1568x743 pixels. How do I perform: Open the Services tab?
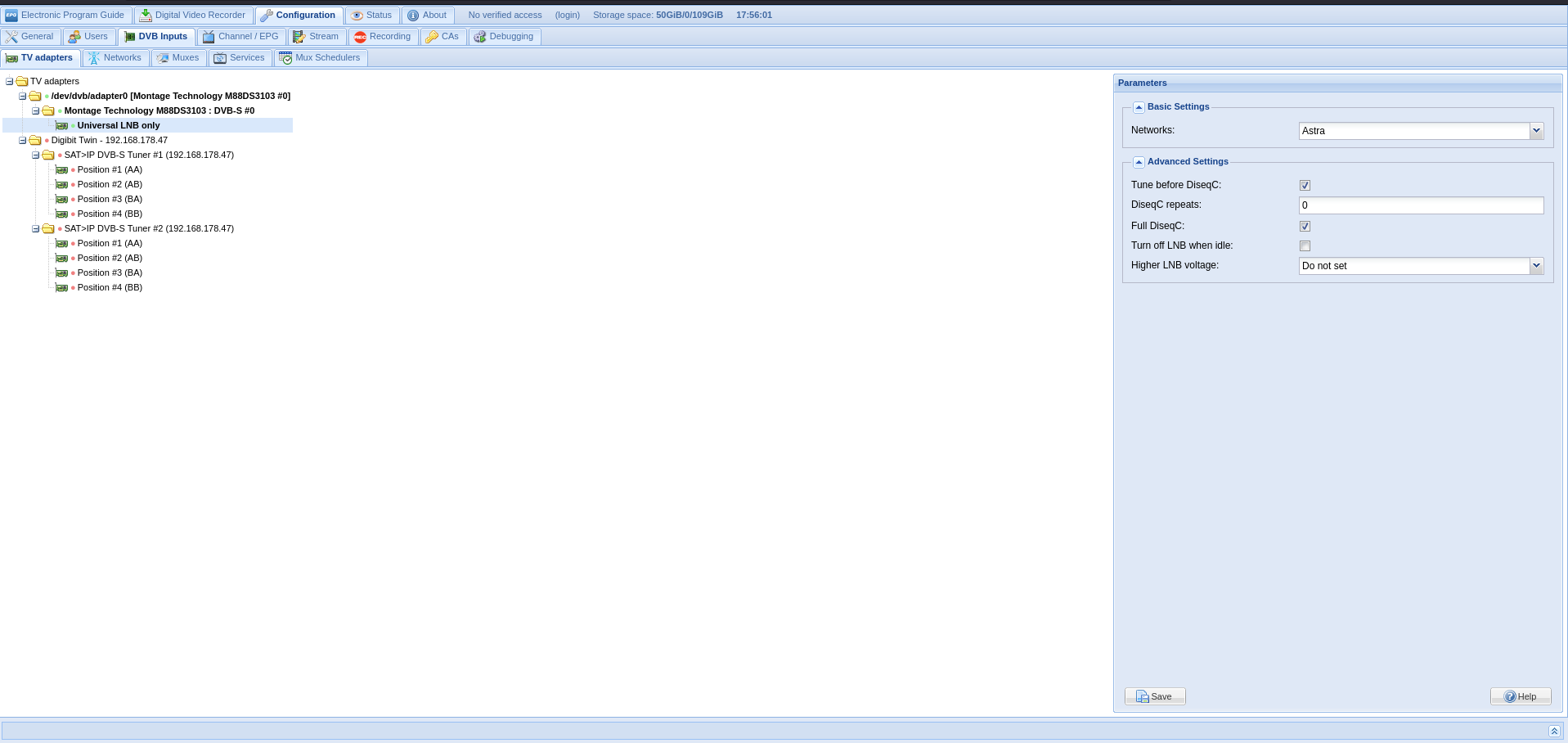(x=240, y=58)
